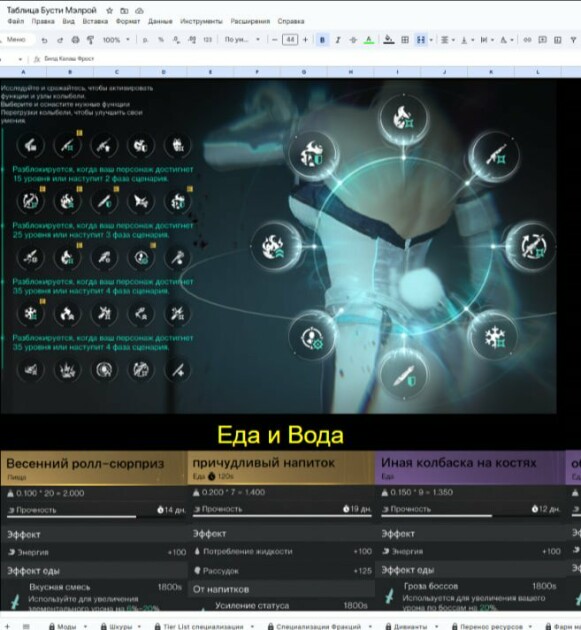Pick a text color

click(x=369, y=40)
